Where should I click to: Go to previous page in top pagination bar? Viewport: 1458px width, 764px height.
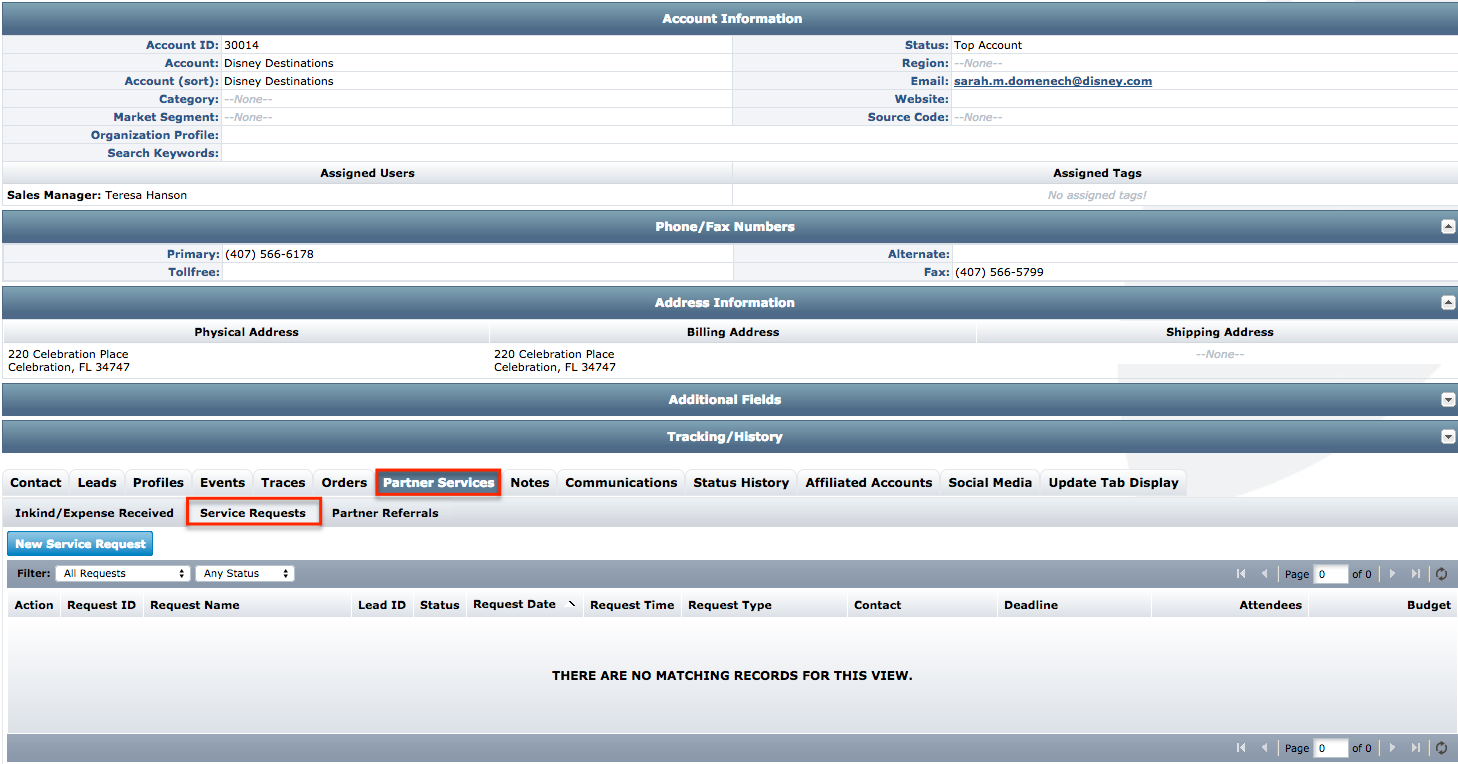point(1265,574)
